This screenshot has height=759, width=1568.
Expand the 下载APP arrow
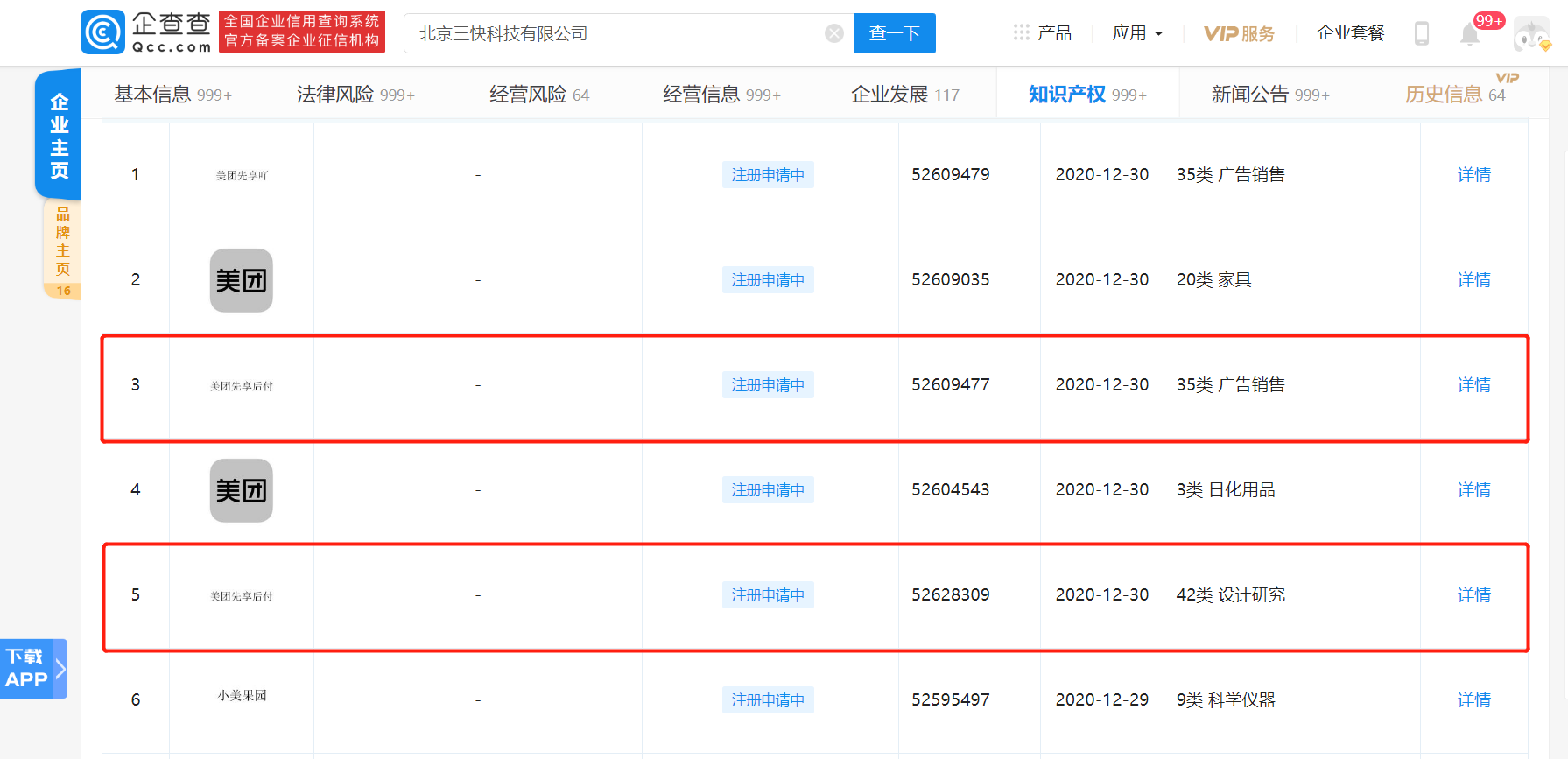point(60,669)
